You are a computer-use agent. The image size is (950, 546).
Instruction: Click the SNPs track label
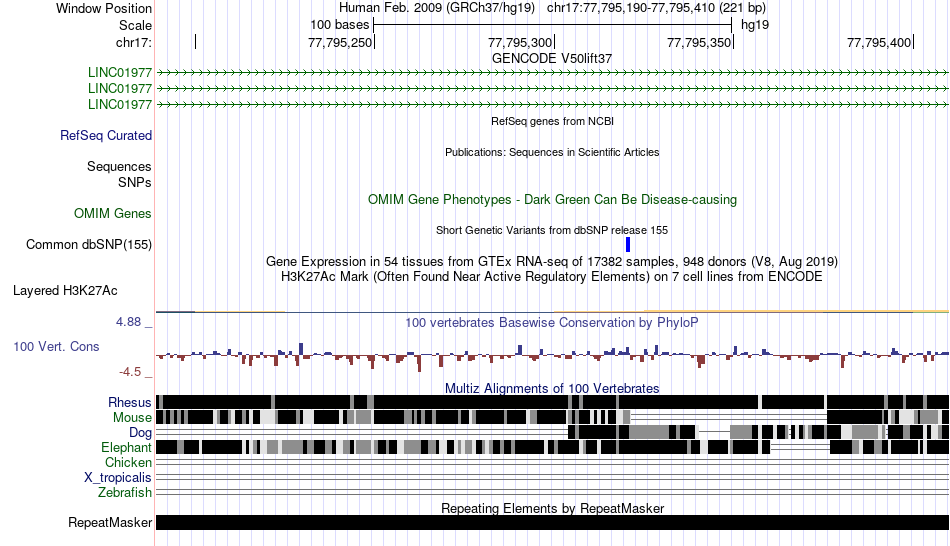click(135, 182)
